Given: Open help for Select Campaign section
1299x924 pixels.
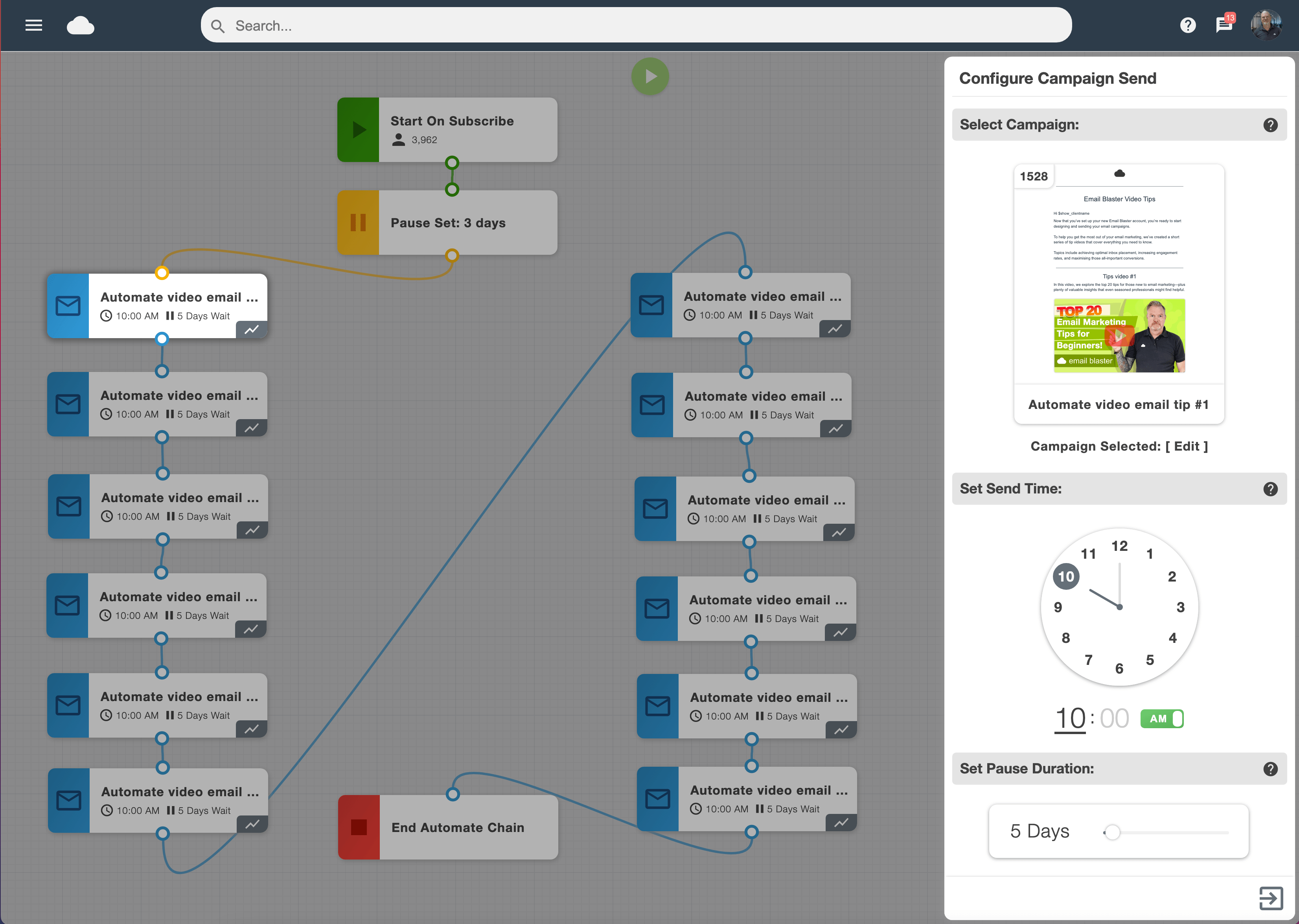Looking at the screenshot, I should click(x=1271, y=125).
